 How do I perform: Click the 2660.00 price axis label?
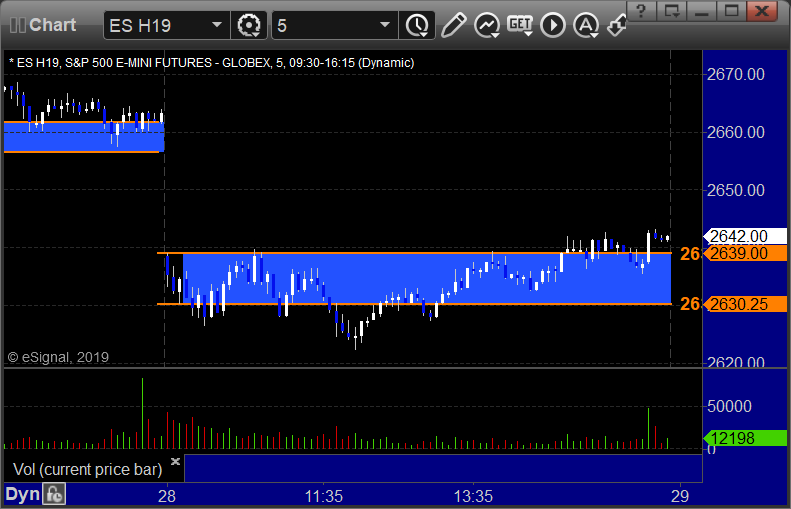click(736, 133)
